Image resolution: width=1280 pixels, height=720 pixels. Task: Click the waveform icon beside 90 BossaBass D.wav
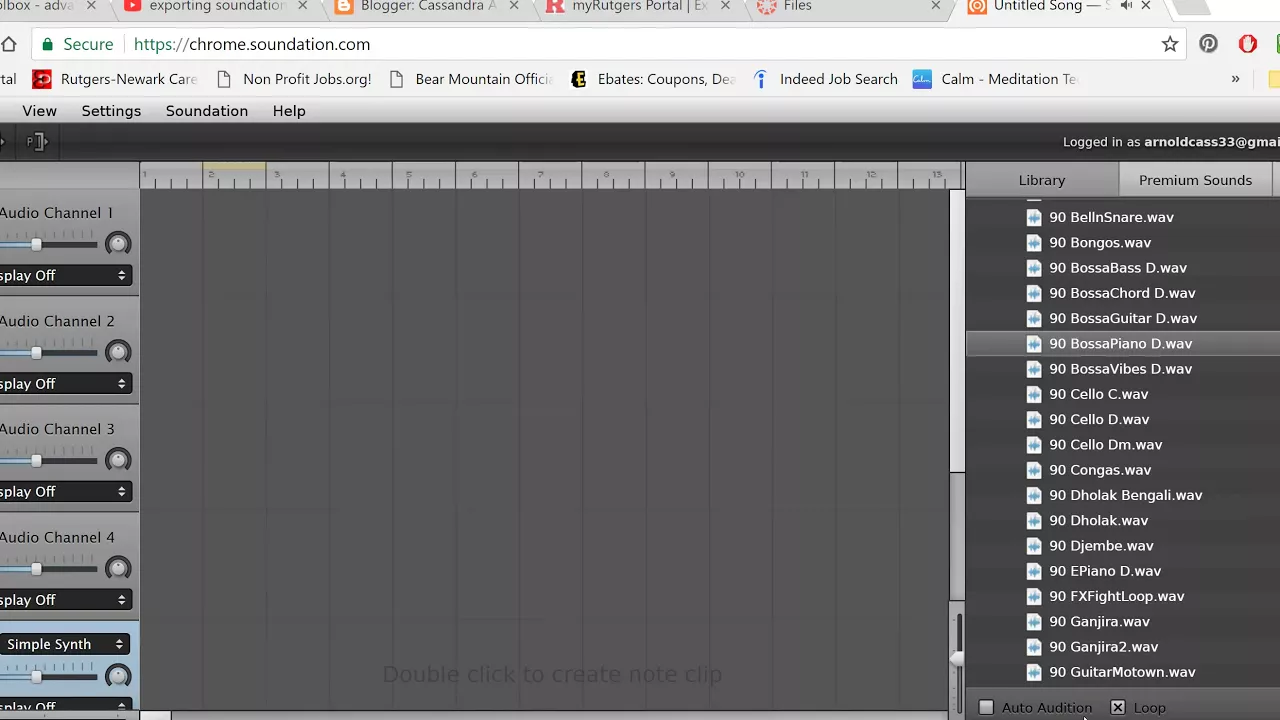pos(1034,268)
